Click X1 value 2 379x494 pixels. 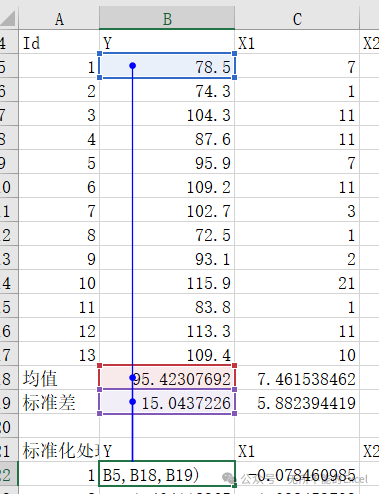point(297,258)
